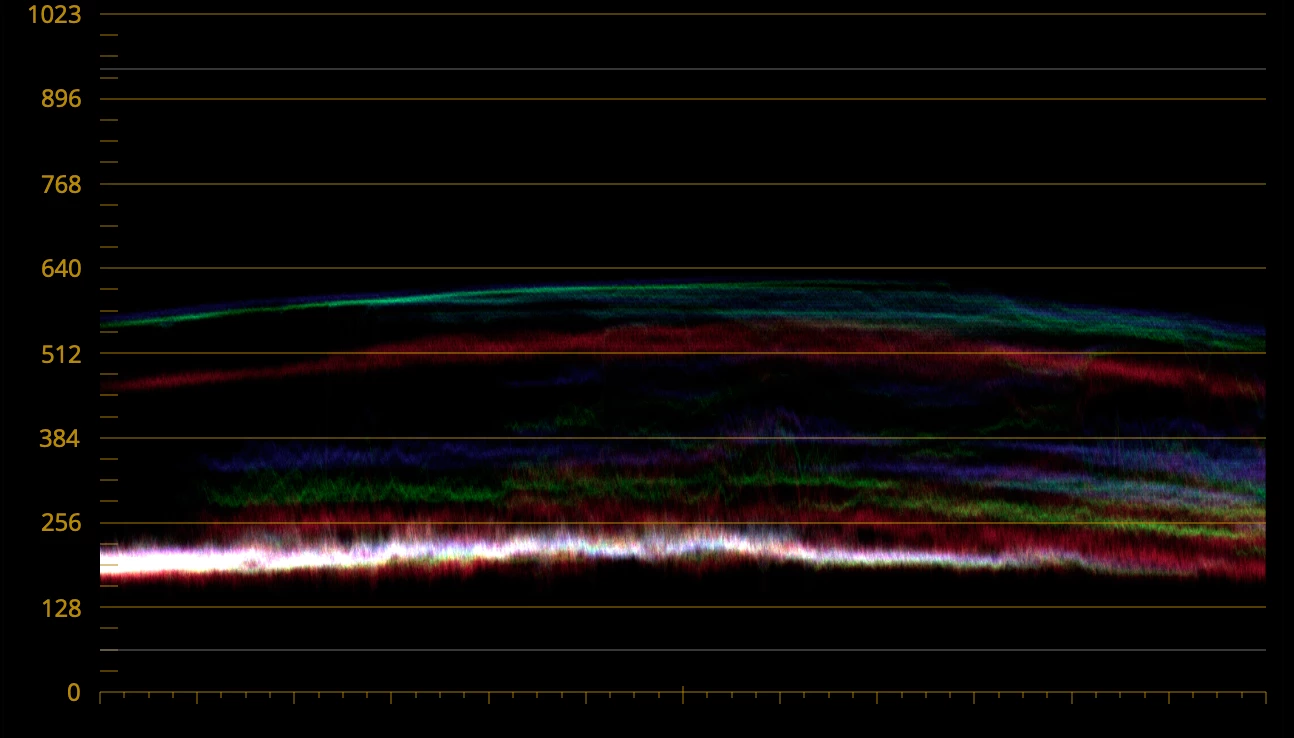Click the blue trace just below 384

click(400, 457)
